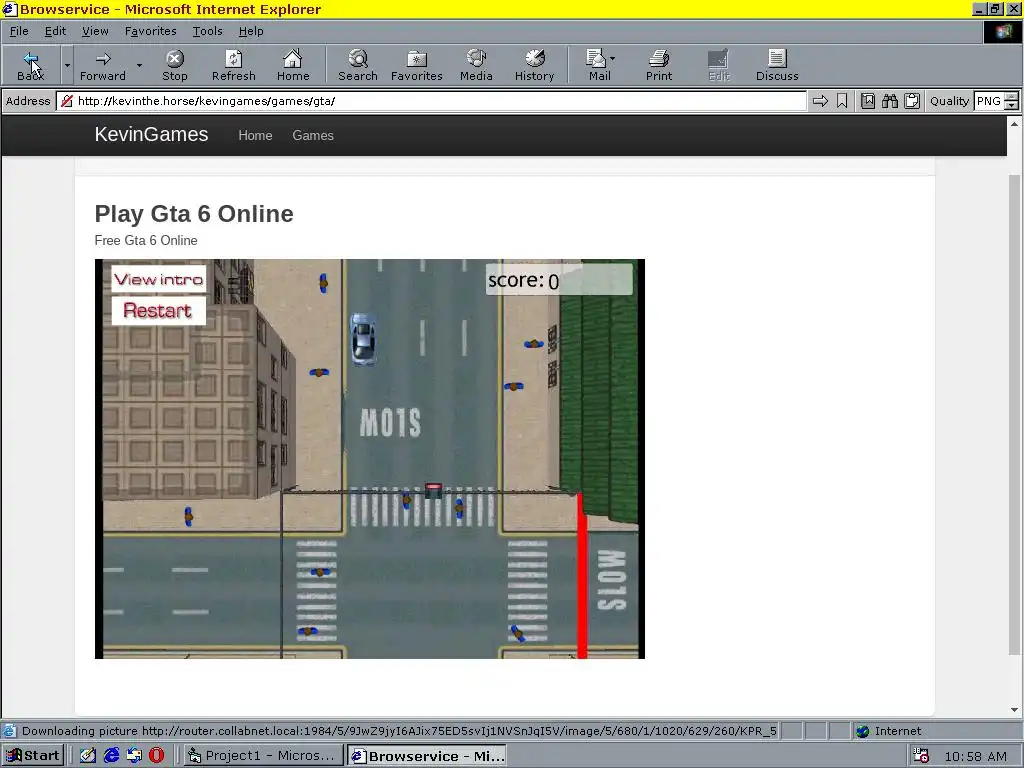Refresh the current page
The height and width of the screenshot is (768, 1024).
tap(233, 65)
